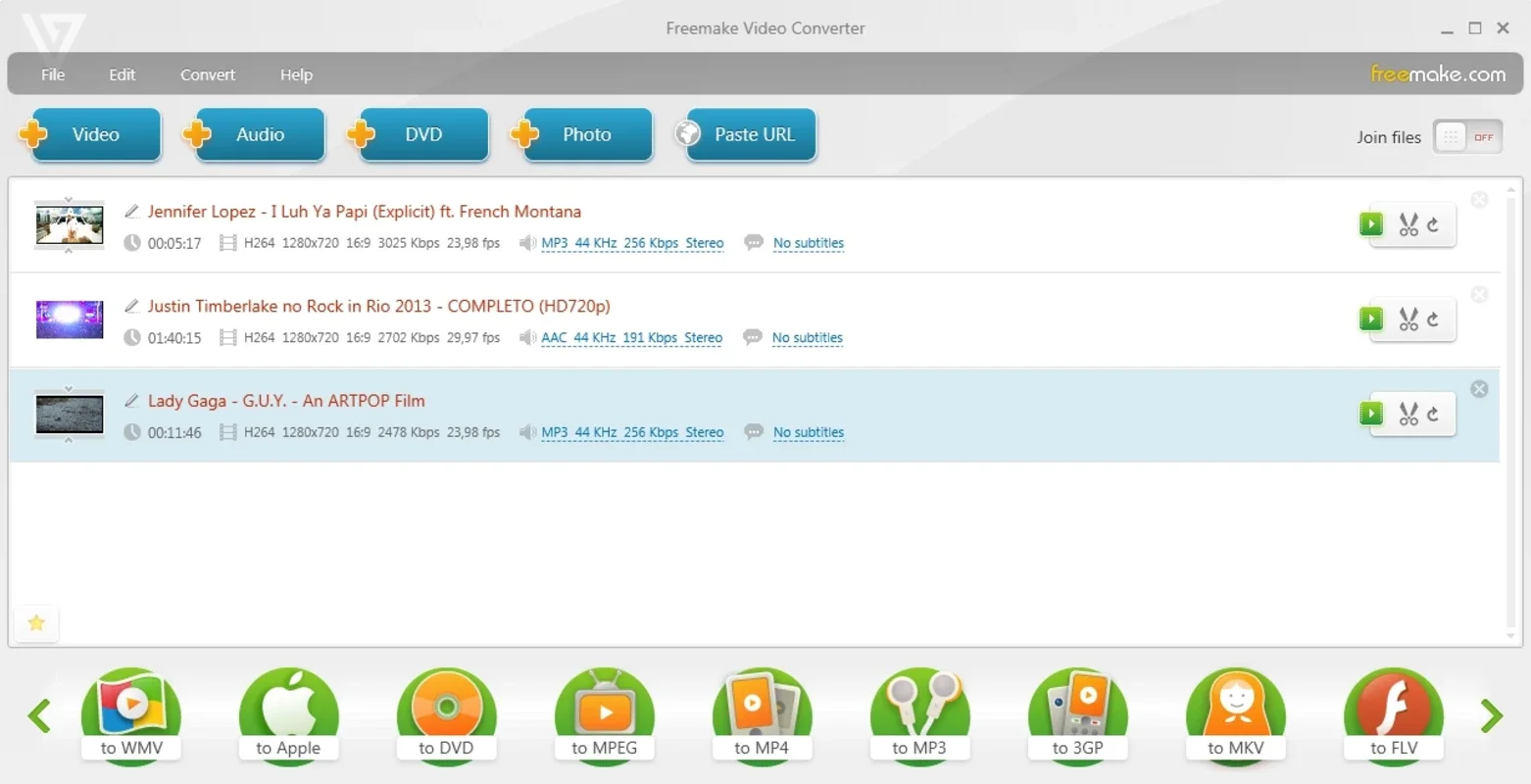Remove the Justin Timberlake video from the list
The height and width of the screenshot is (784, 1531).
tap(1480, 295)
